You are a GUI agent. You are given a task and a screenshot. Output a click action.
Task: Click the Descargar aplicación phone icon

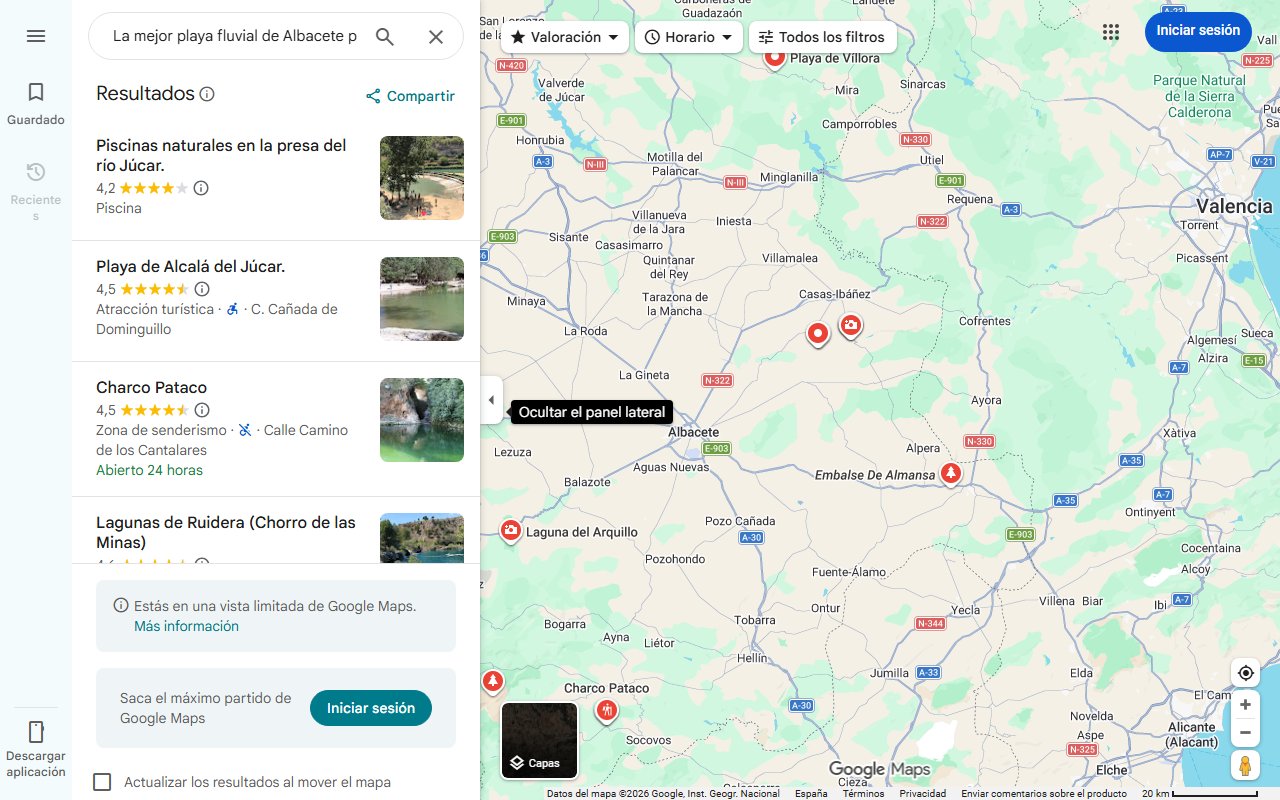pos(36,732)
